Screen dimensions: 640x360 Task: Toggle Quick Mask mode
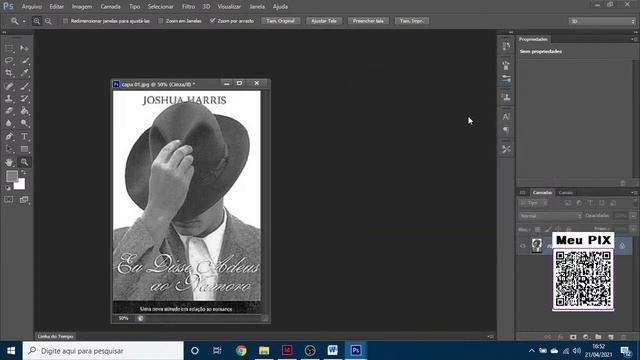[9, 200]
